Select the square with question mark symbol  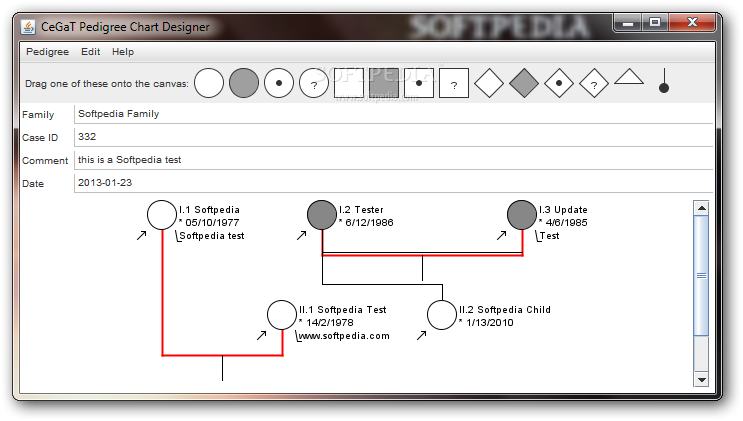tap(454, 83)
